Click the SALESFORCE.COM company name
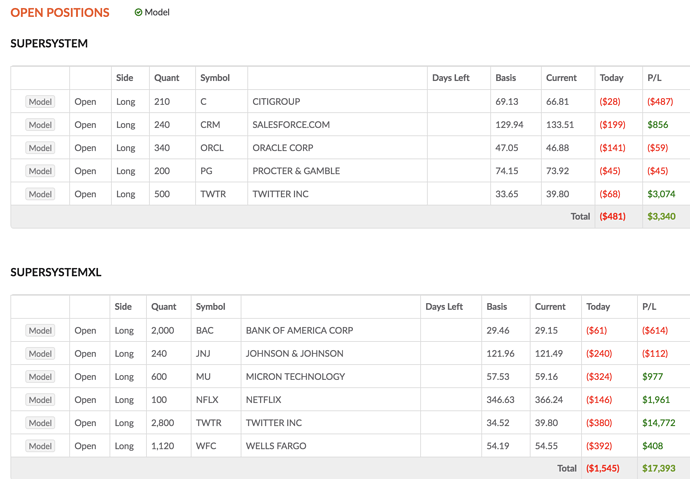Screen dimensions: 690x479 click(291, 125)
